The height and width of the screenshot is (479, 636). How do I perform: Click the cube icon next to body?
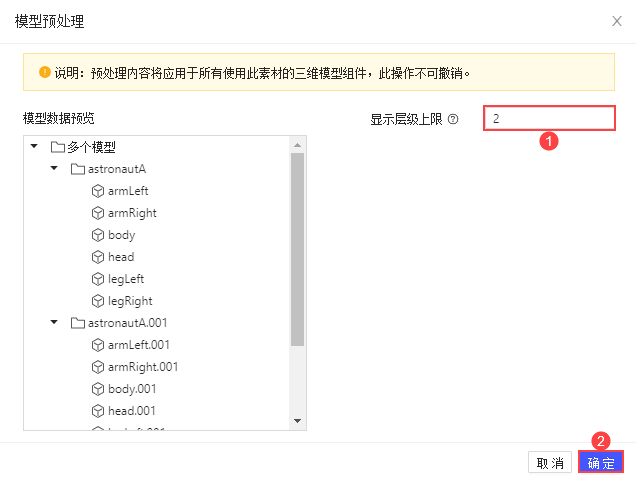tap(98, 235)
